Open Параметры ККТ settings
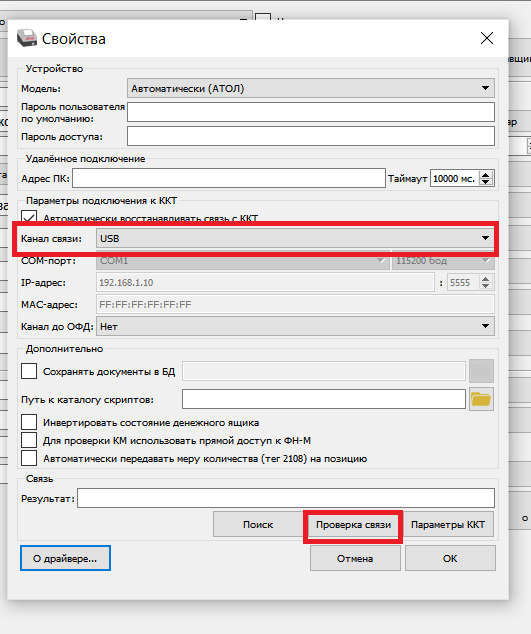This screenshot has height=634, width=531. click(x=448, y=525)
